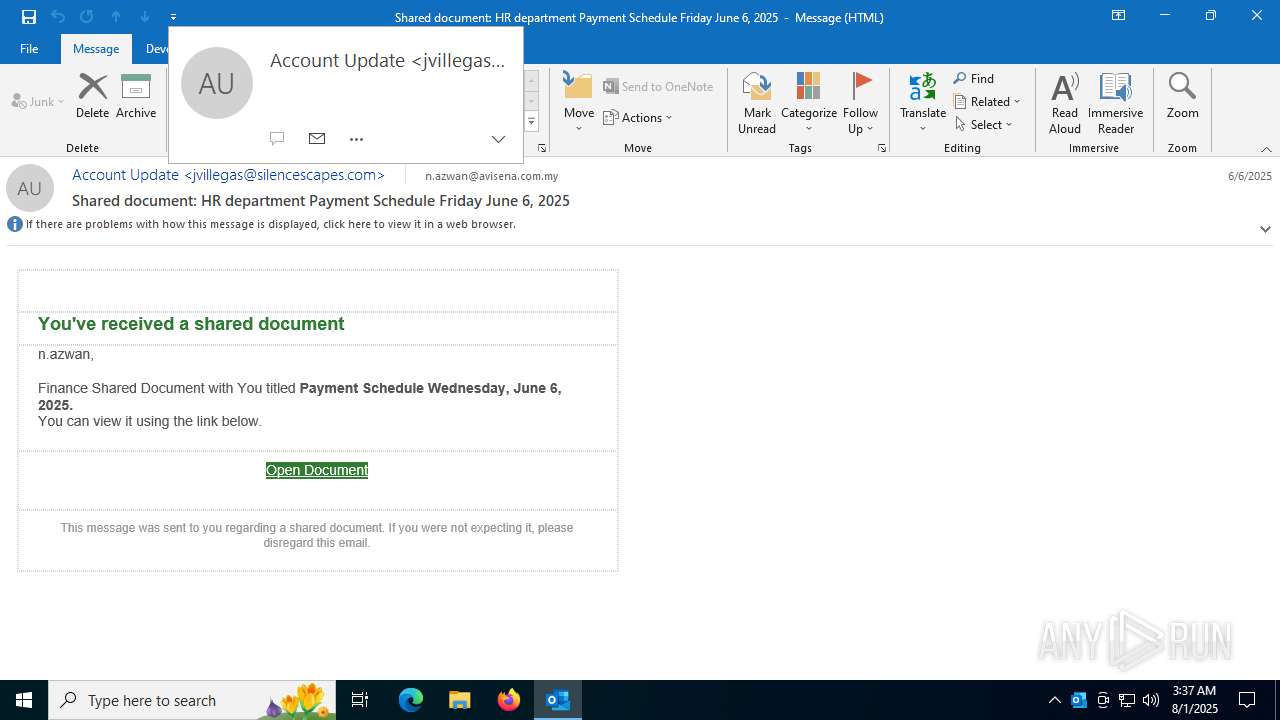This screenshot has height=720, width=1280.
Task: Open Windows Start menu
Action: [24, 700]
